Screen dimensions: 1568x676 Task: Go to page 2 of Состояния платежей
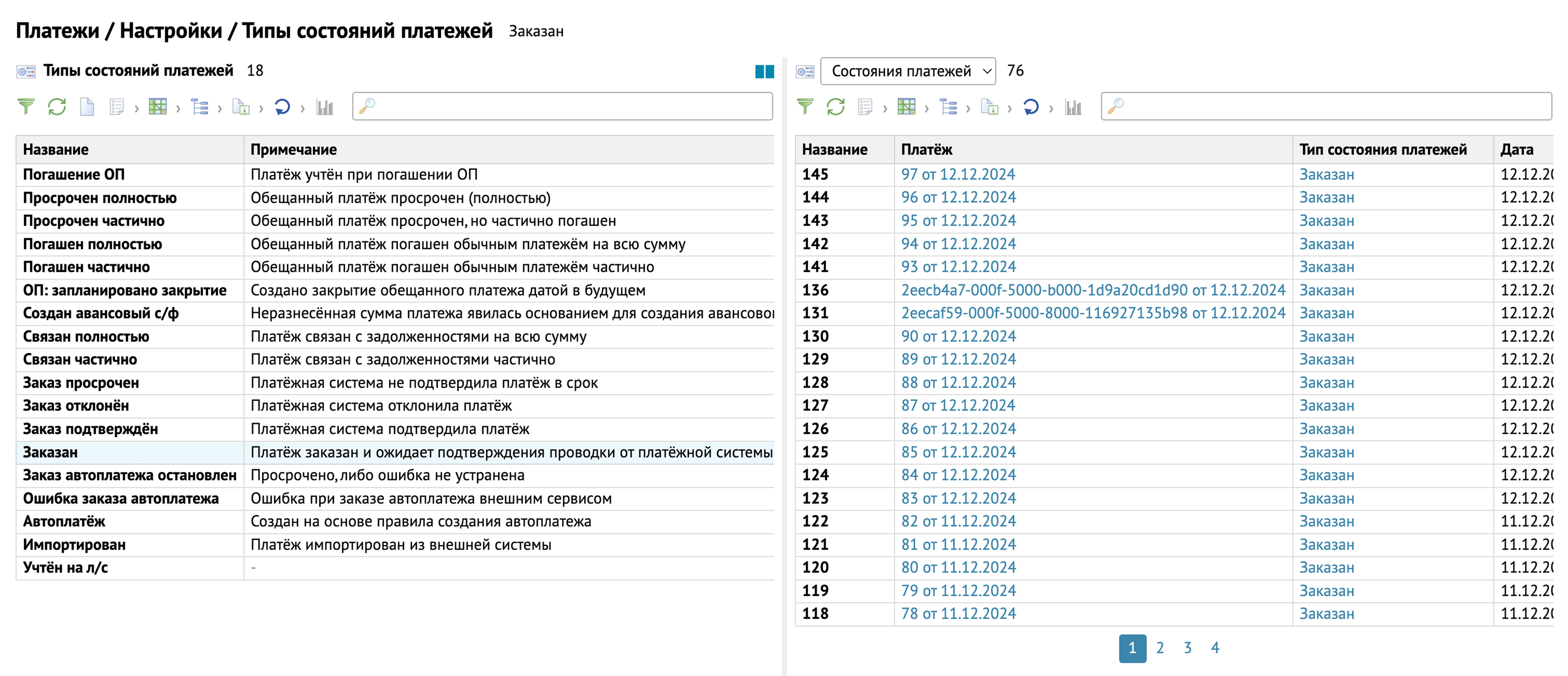click(1160, 648)
